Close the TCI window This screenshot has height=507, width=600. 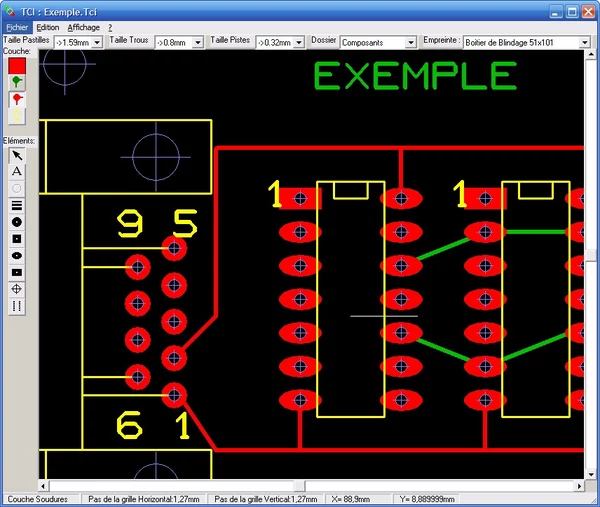pyautogui.click(x=588, y=12)
